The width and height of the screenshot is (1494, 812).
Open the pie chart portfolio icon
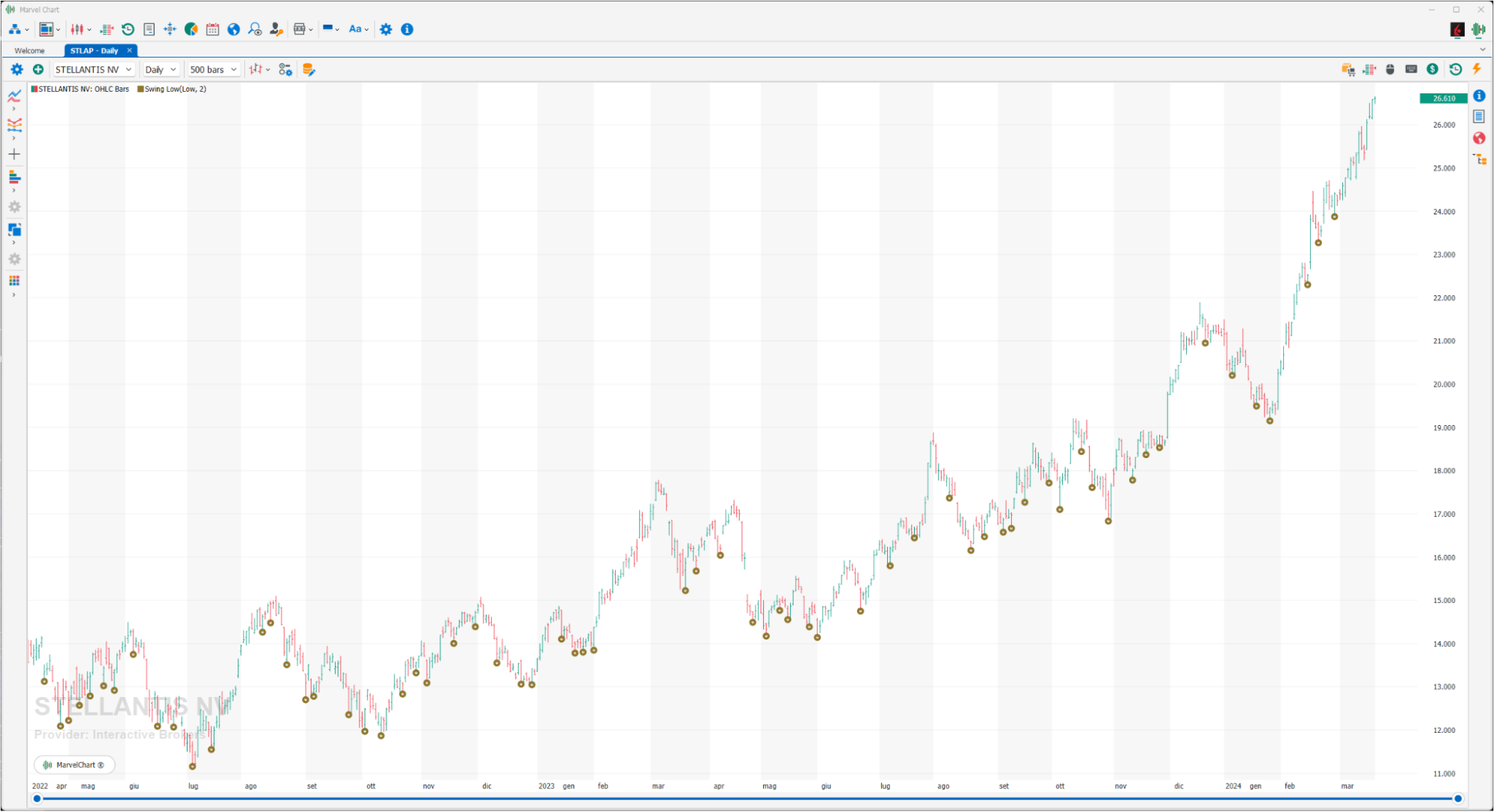(x=191, y=29)
